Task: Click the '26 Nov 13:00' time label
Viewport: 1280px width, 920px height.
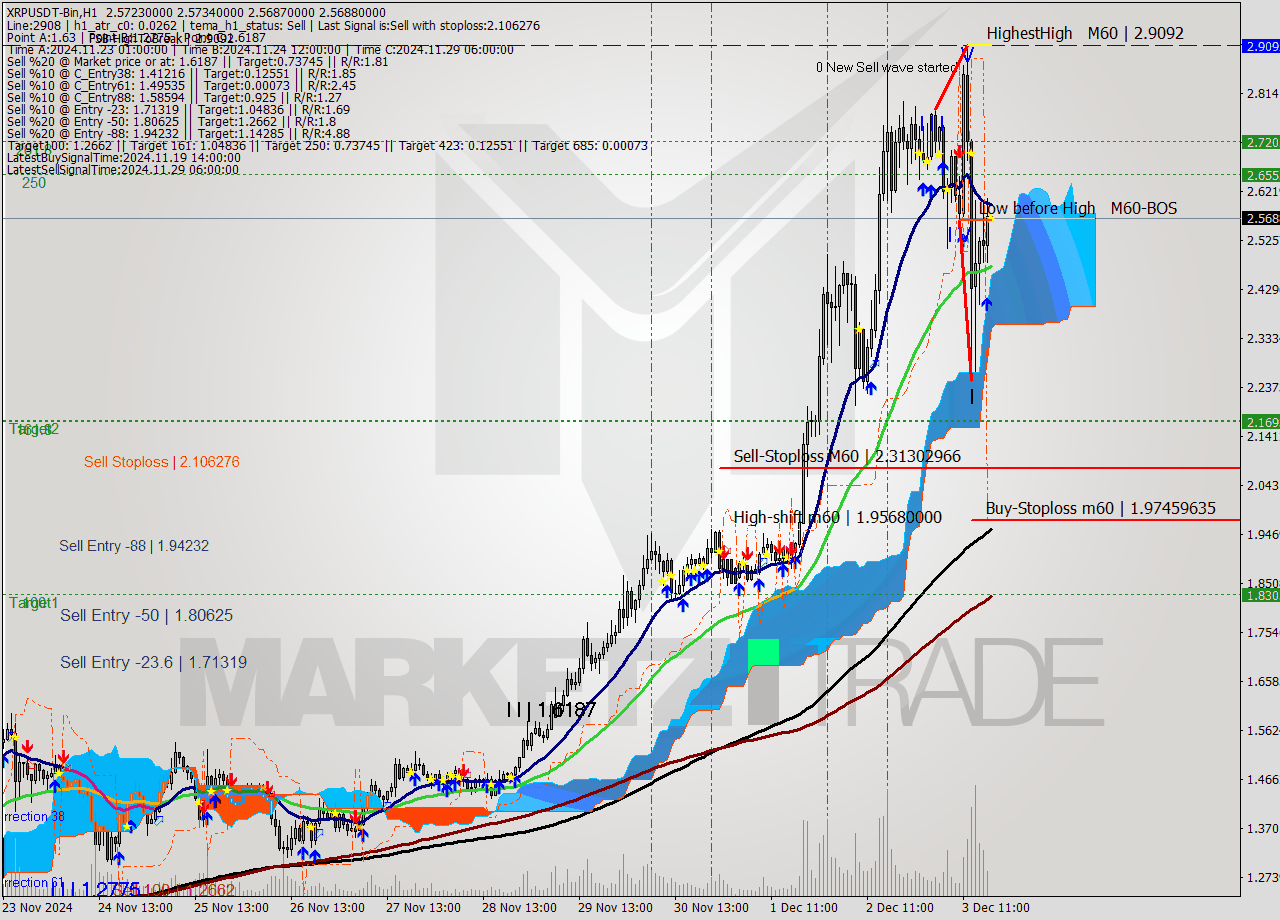Action: (327, 907)
